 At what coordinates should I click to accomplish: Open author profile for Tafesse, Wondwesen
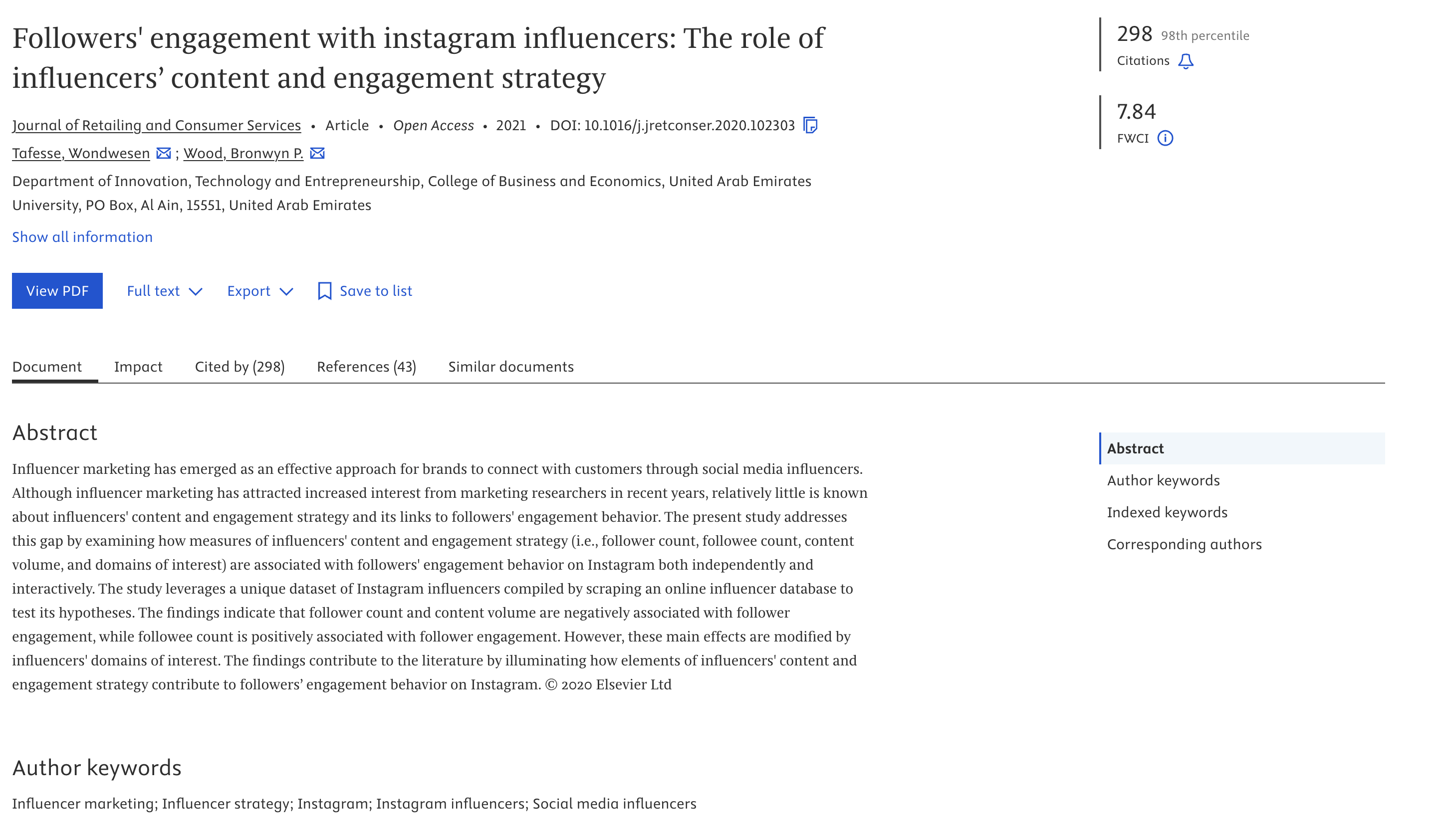[x=81, y=153]
